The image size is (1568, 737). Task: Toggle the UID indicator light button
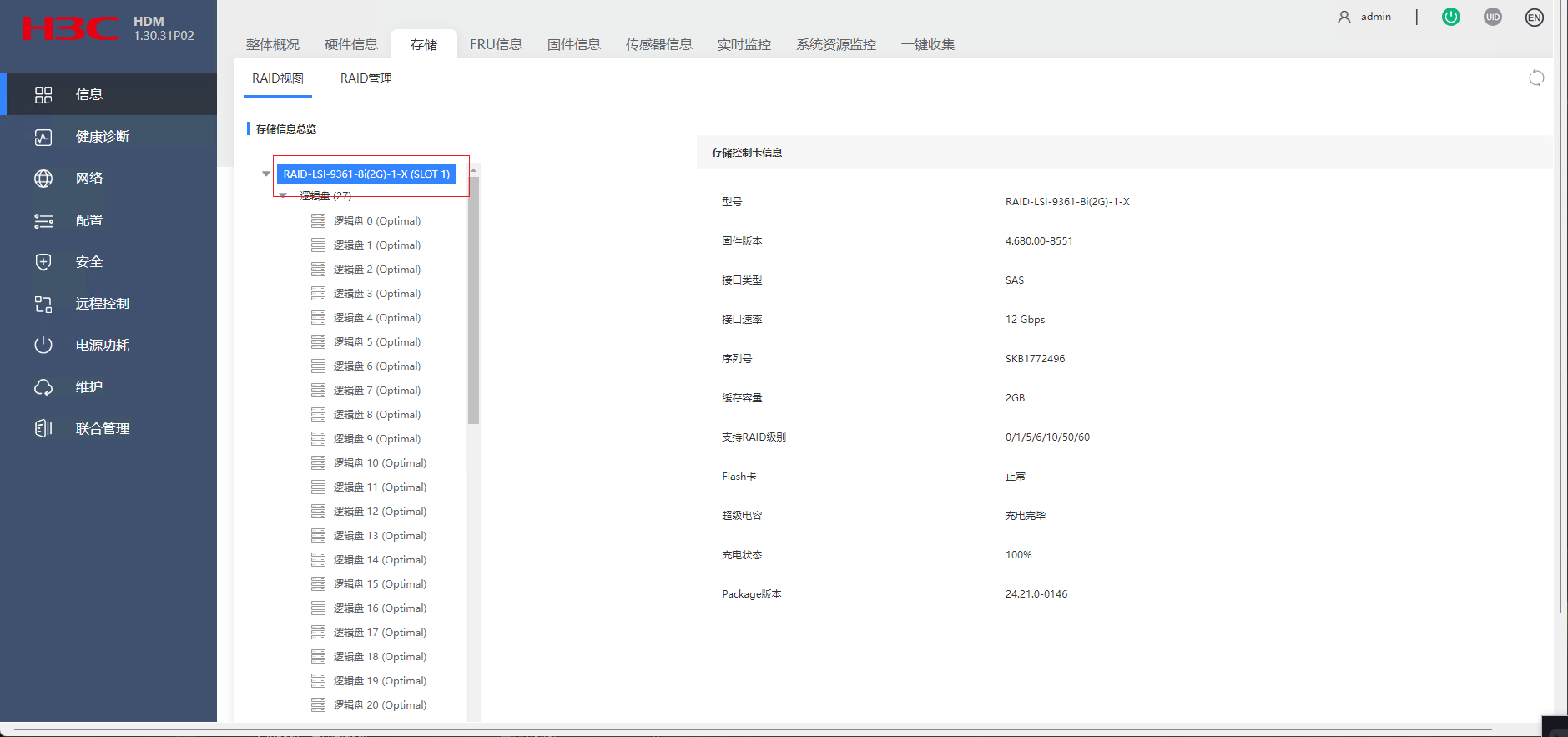(1493, 17)
